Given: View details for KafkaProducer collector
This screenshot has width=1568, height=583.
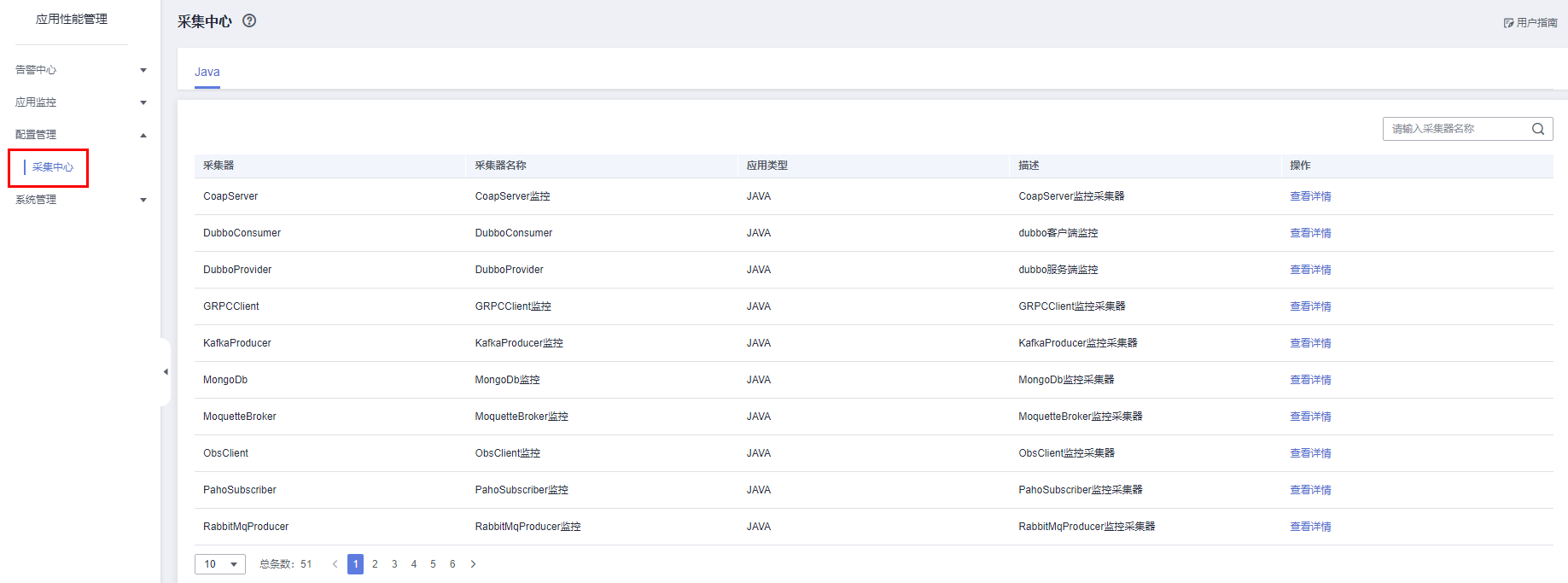Looking at the screenshot, I should click(1310, 343).
